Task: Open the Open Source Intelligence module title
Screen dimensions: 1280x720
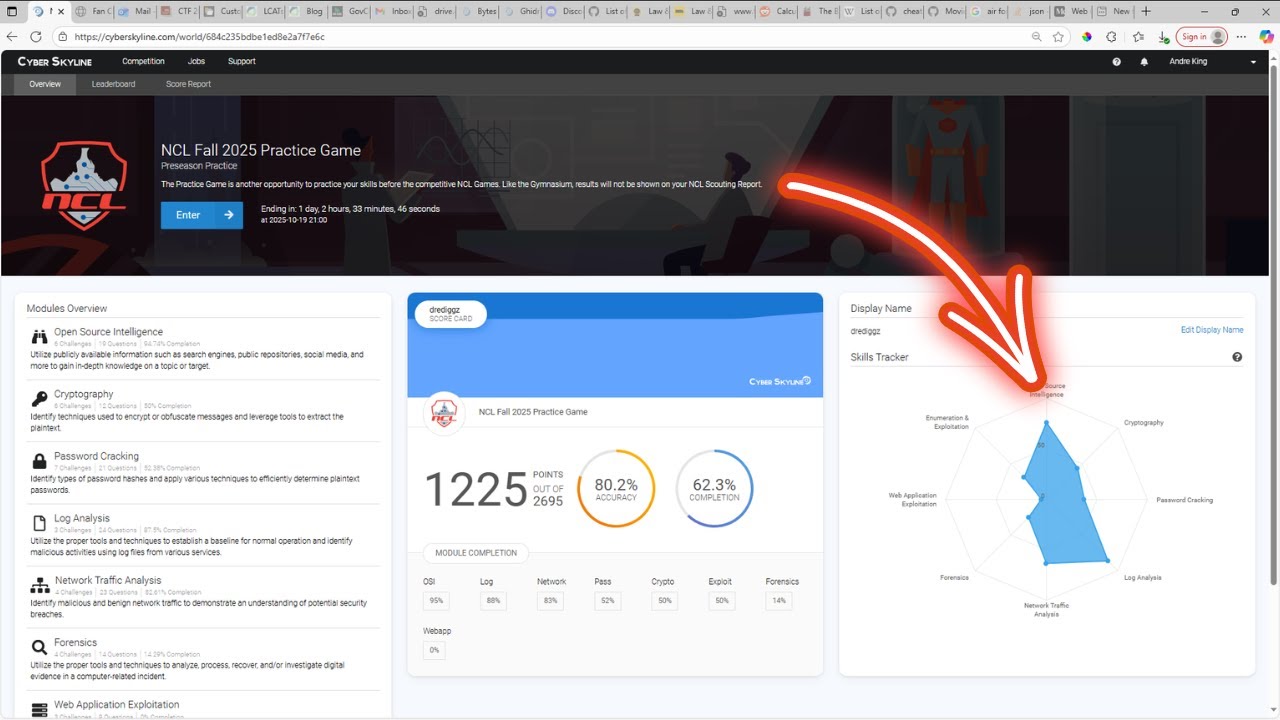Action: [108, 332]
